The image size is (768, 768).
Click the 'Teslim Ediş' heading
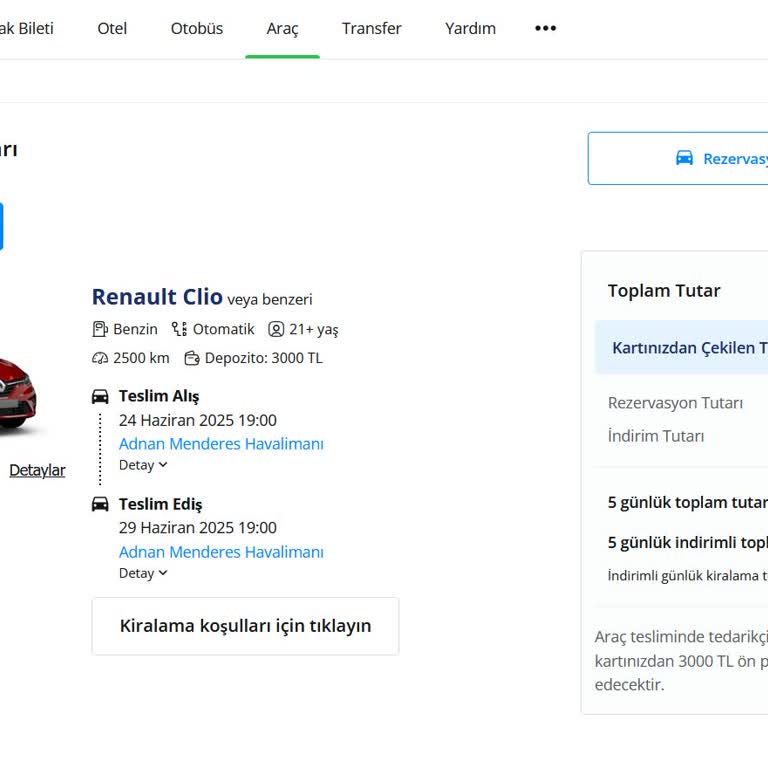point(160,504)
